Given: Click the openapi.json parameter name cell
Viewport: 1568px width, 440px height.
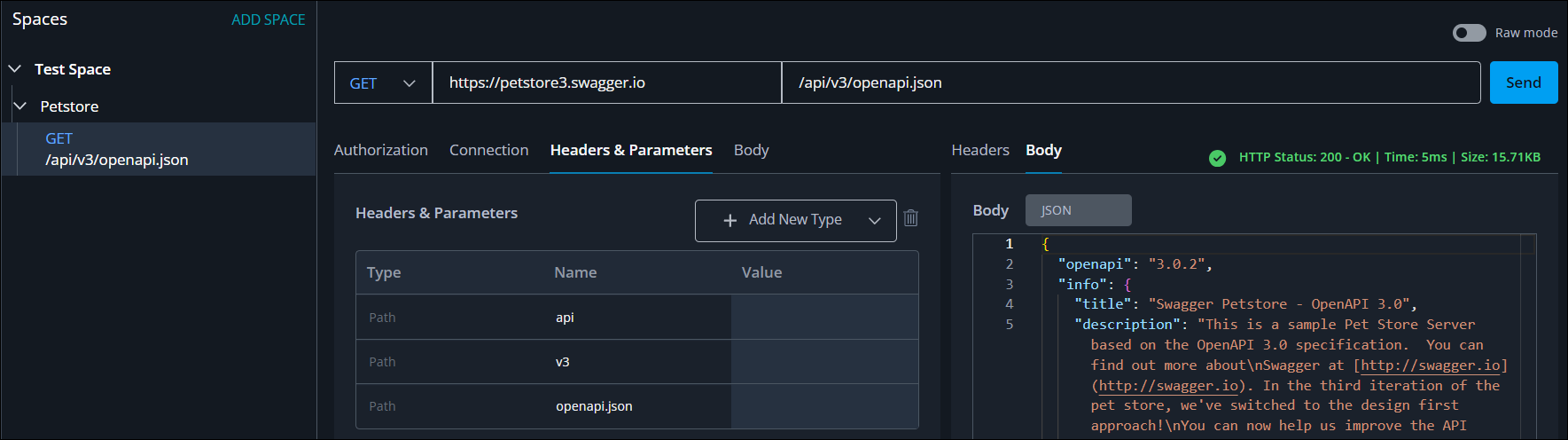Looking at the screenshot, I should click(637, 405).
